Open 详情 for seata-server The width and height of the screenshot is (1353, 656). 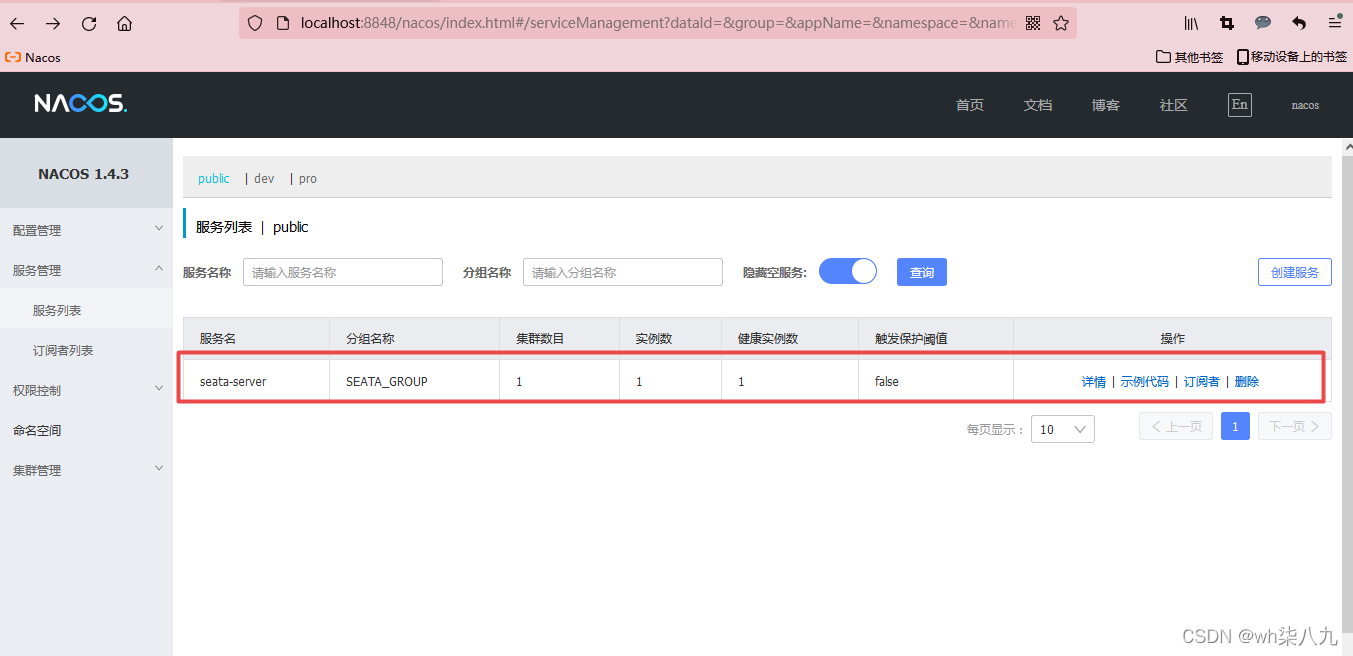1094,382
